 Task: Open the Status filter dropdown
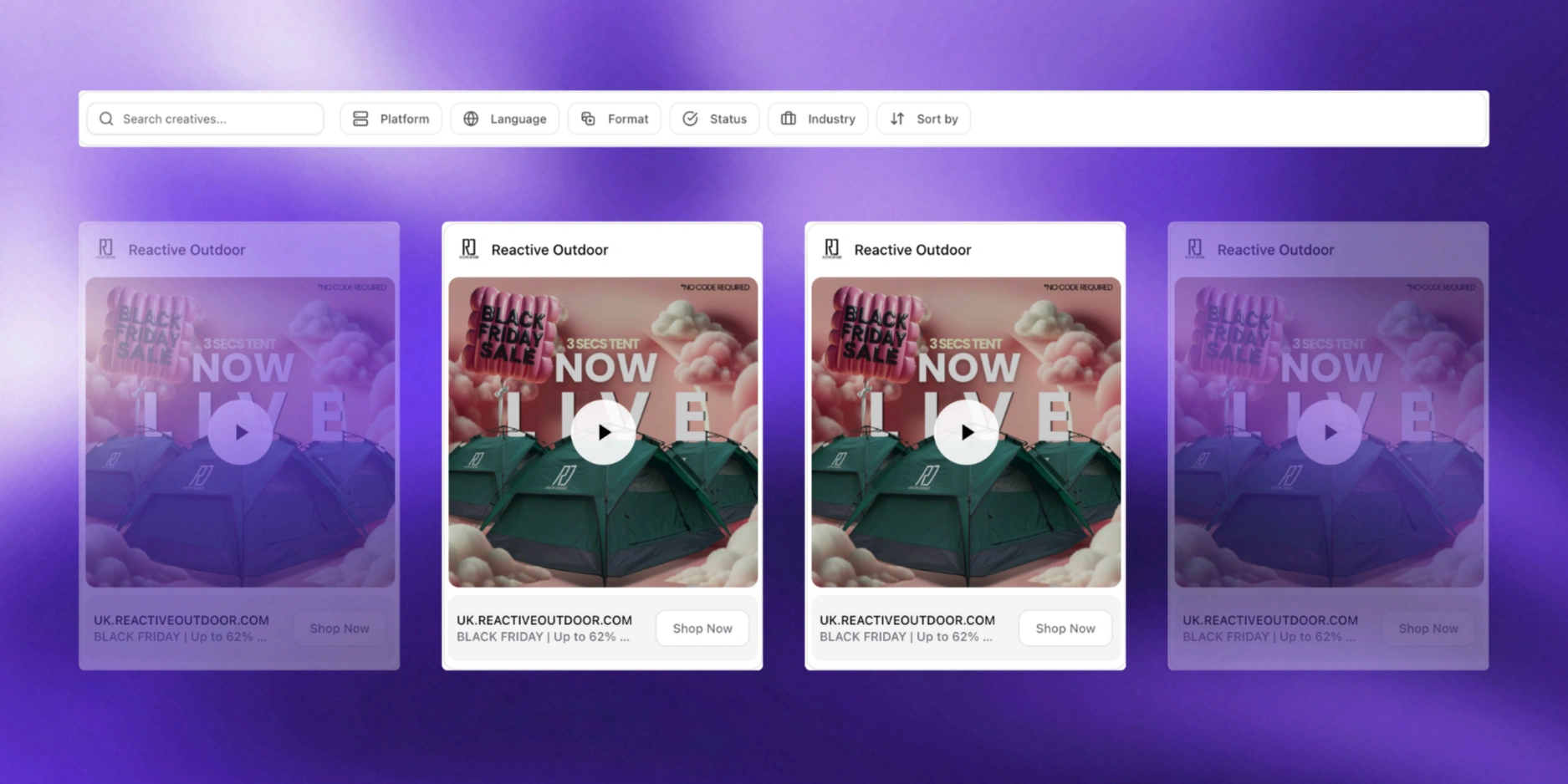pyautogui.click(x=714, y=119)
